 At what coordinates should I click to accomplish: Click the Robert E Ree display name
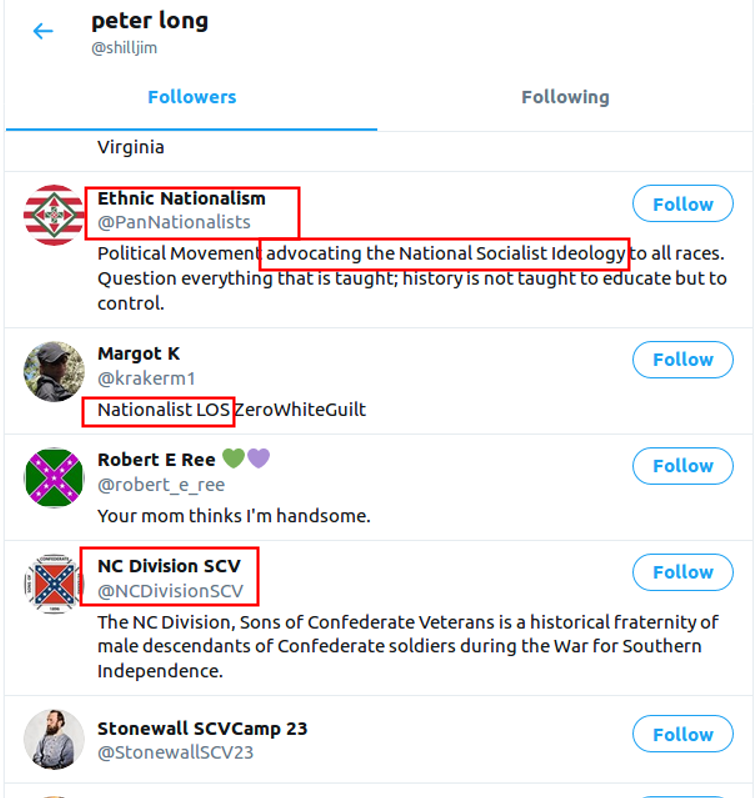click(x=156, y=460)
